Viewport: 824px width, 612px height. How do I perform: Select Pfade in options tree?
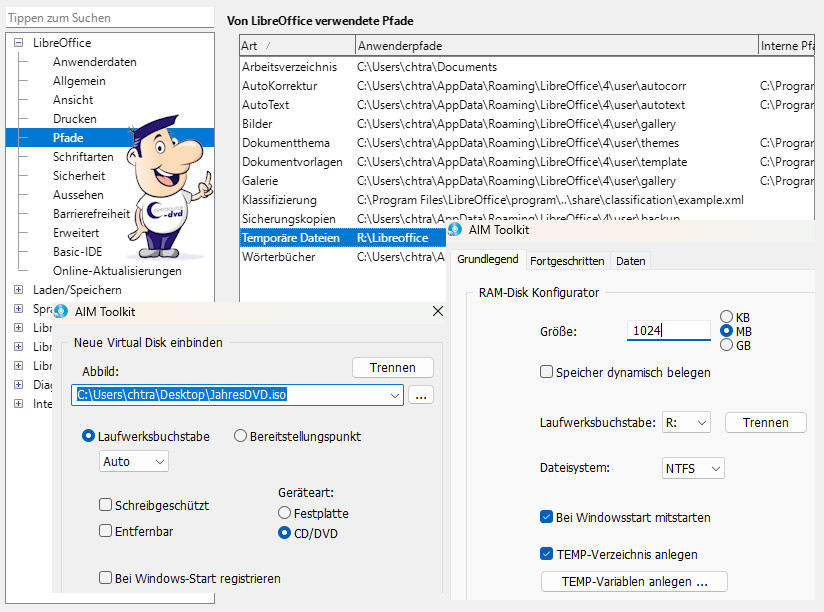tap(68, 138)
